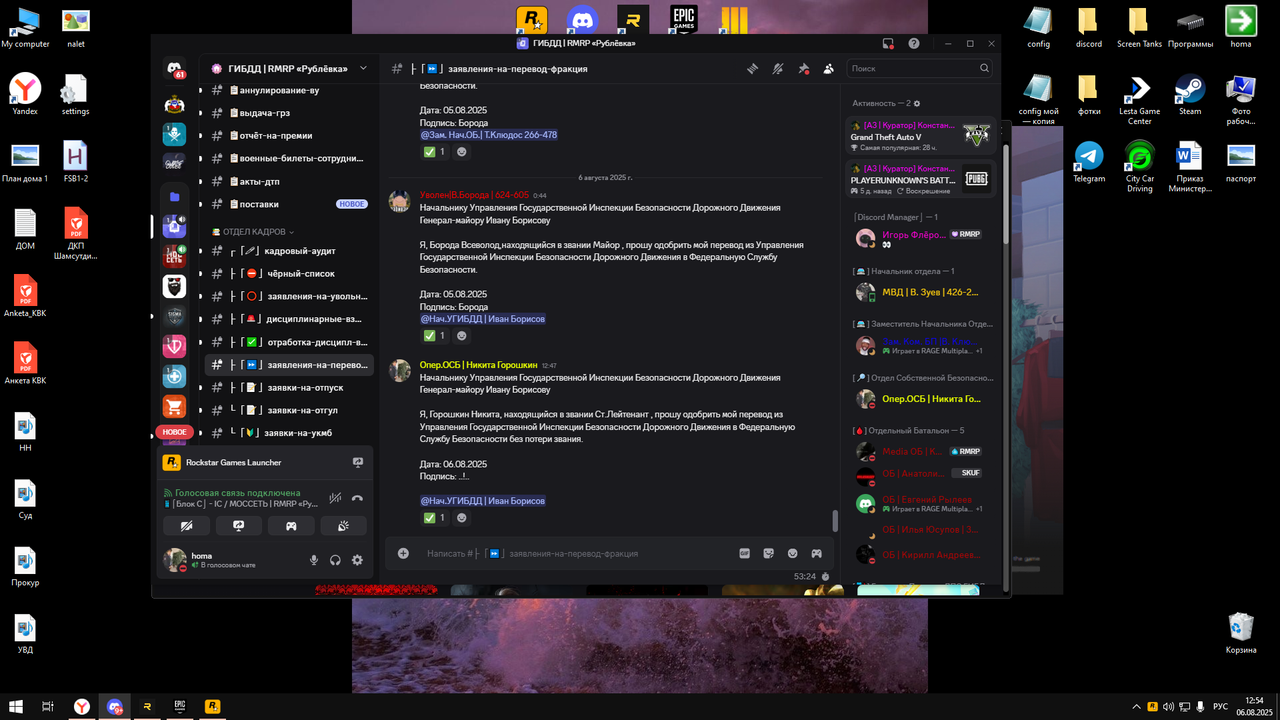Open the чёрный-список channel
Viewport: 1280px width, 720px height.
tap(289, 273)
